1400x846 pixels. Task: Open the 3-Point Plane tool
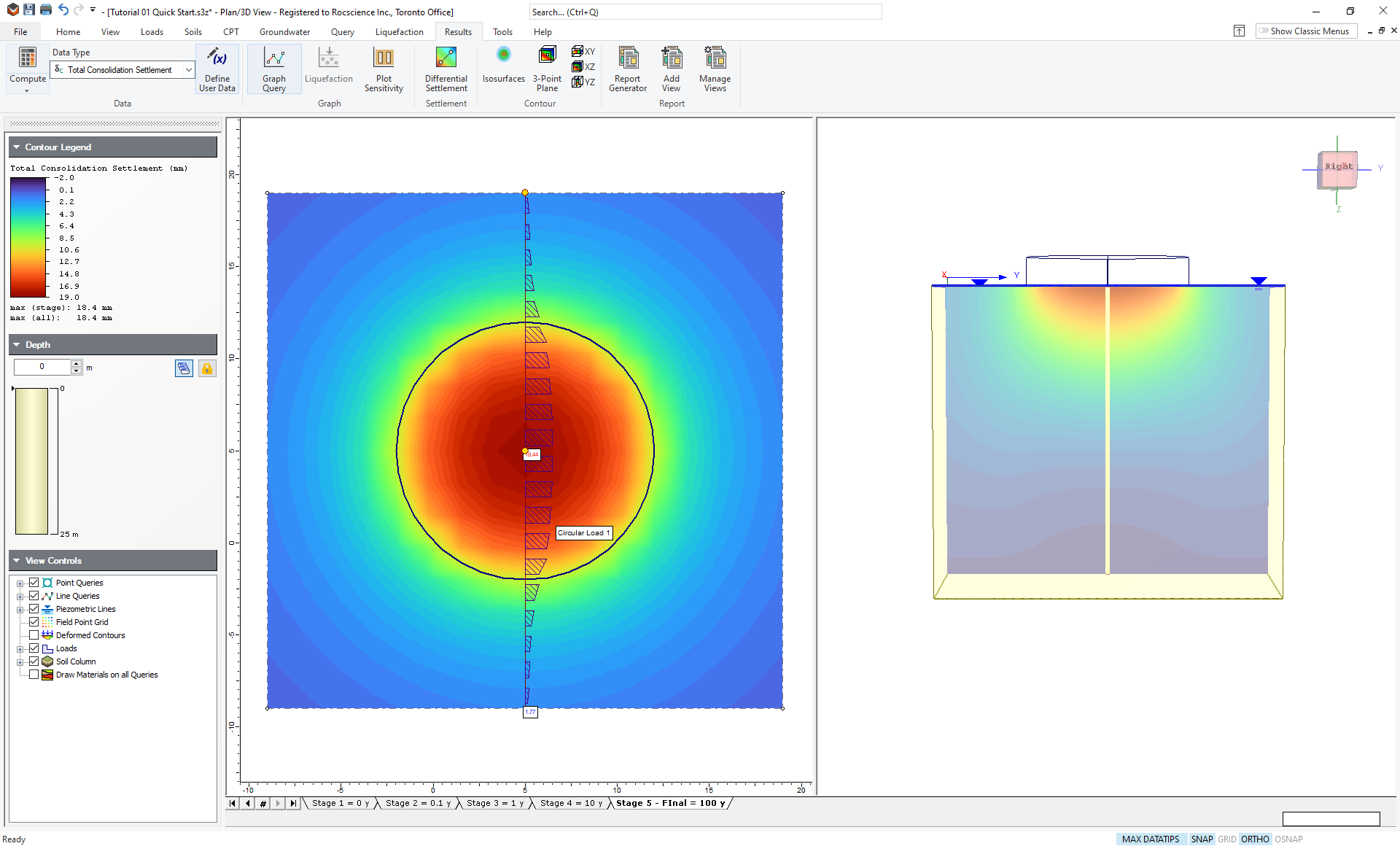(x=547, y=69)
